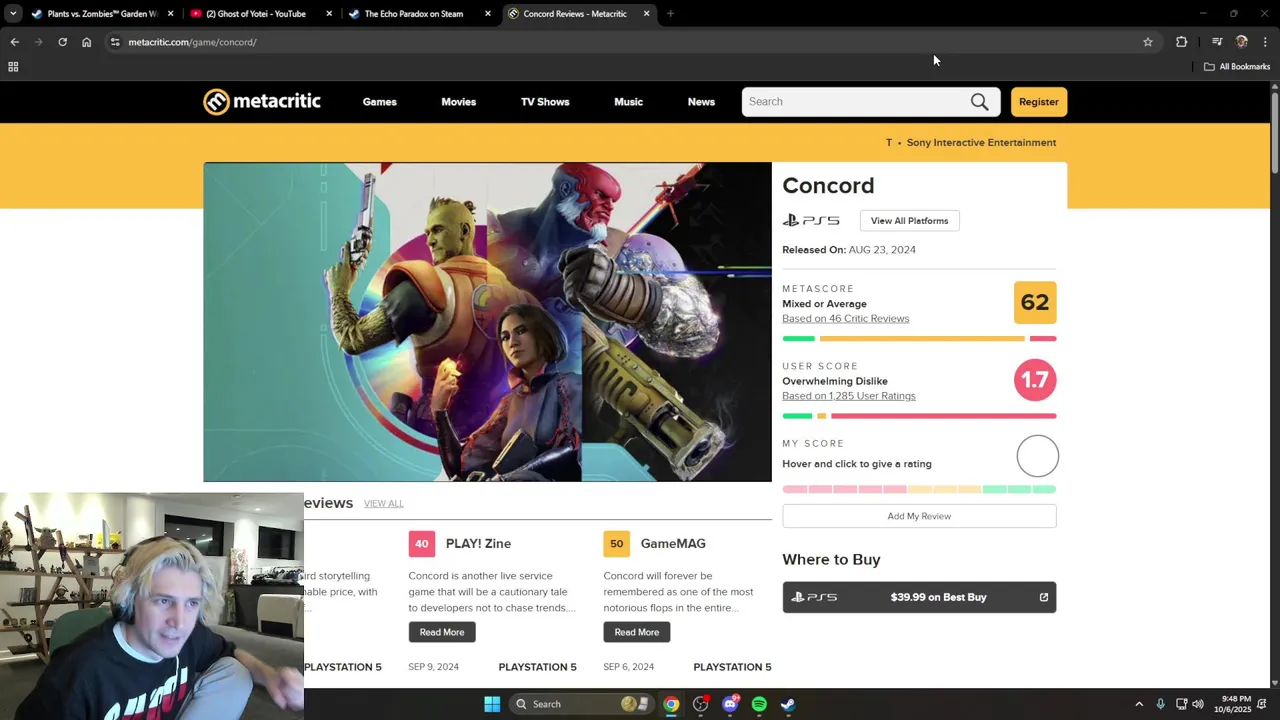Open the tab search dropdown arrow
1280x720 pixels.
pos(12,14)
